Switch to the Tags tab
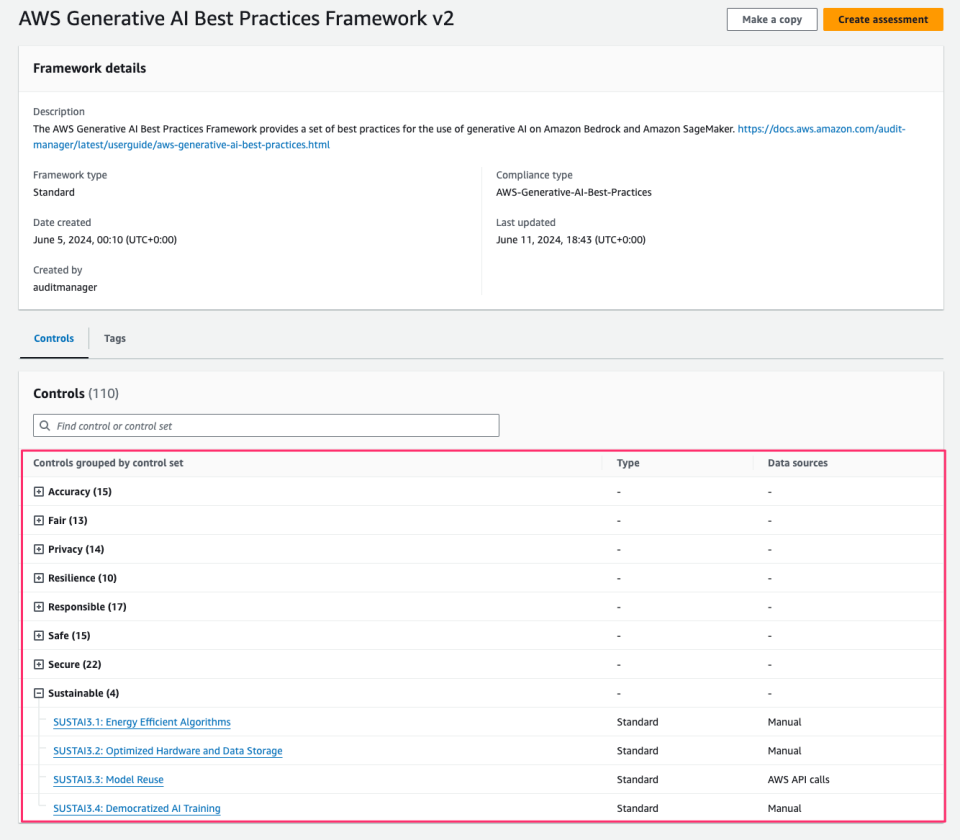 click(x=114, y=338)
